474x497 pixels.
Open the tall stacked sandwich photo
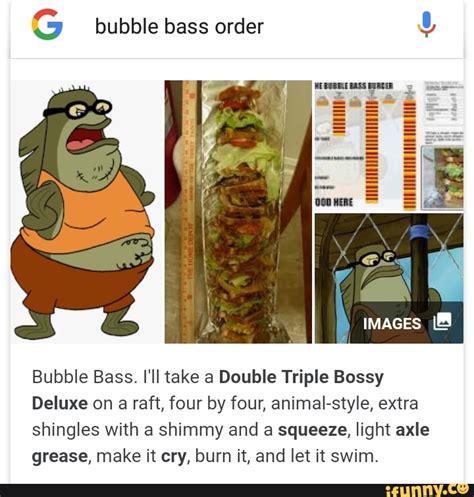click(x=238, y=212)
